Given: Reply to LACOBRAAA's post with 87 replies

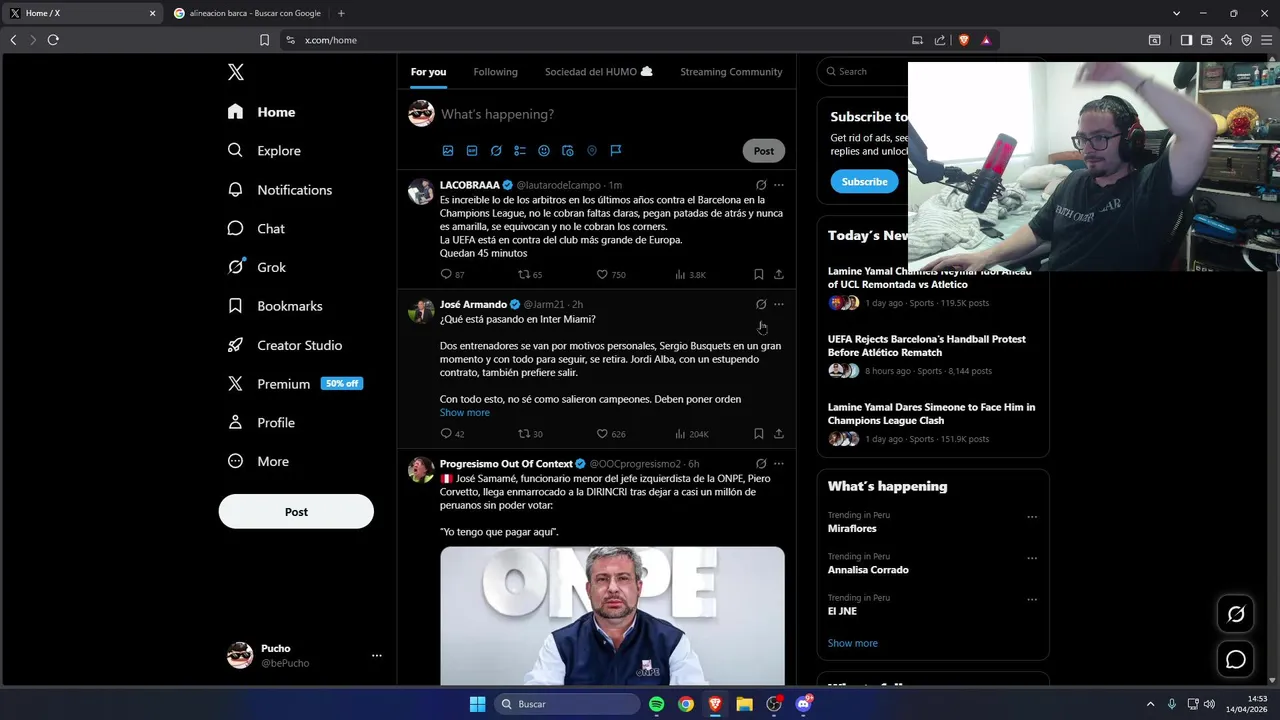Looking at the screenshot, I should click(x=452, y=274).
